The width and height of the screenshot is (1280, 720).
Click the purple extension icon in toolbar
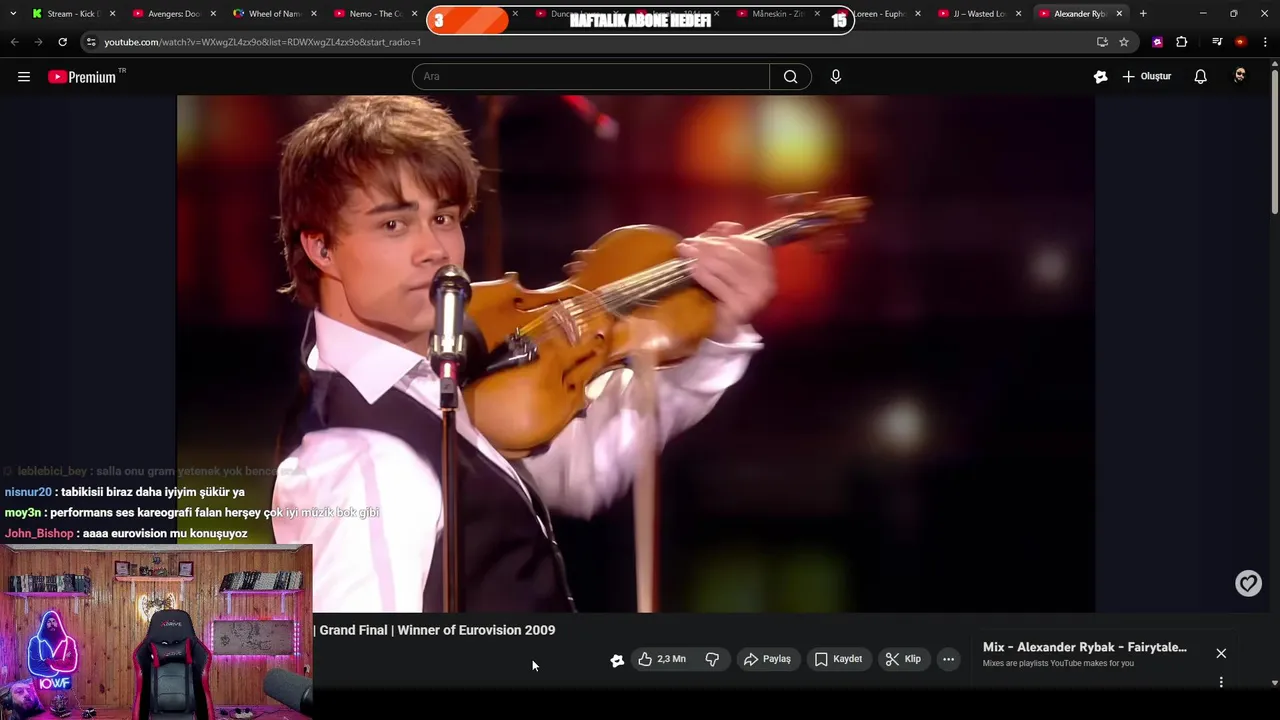pyautogui.click(x=1157, y=42)
